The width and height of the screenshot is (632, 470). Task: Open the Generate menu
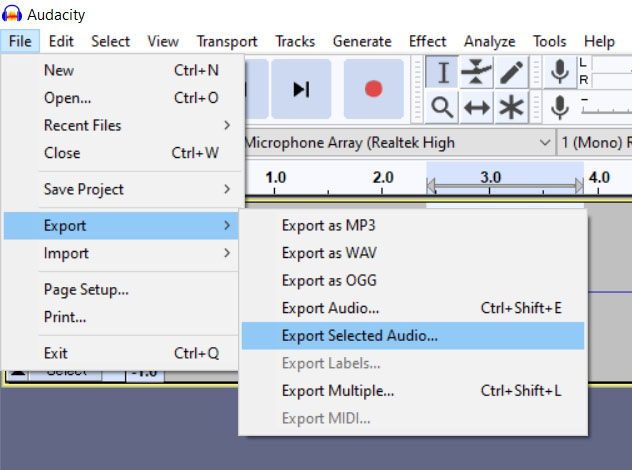[x=362, y=41]
